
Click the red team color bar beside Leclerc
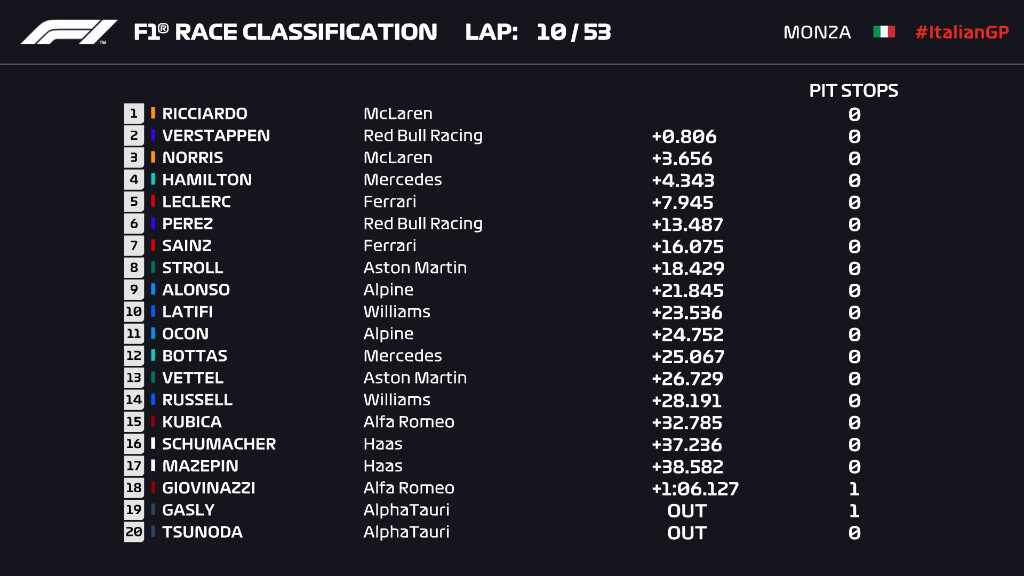(x=153, y=202)
